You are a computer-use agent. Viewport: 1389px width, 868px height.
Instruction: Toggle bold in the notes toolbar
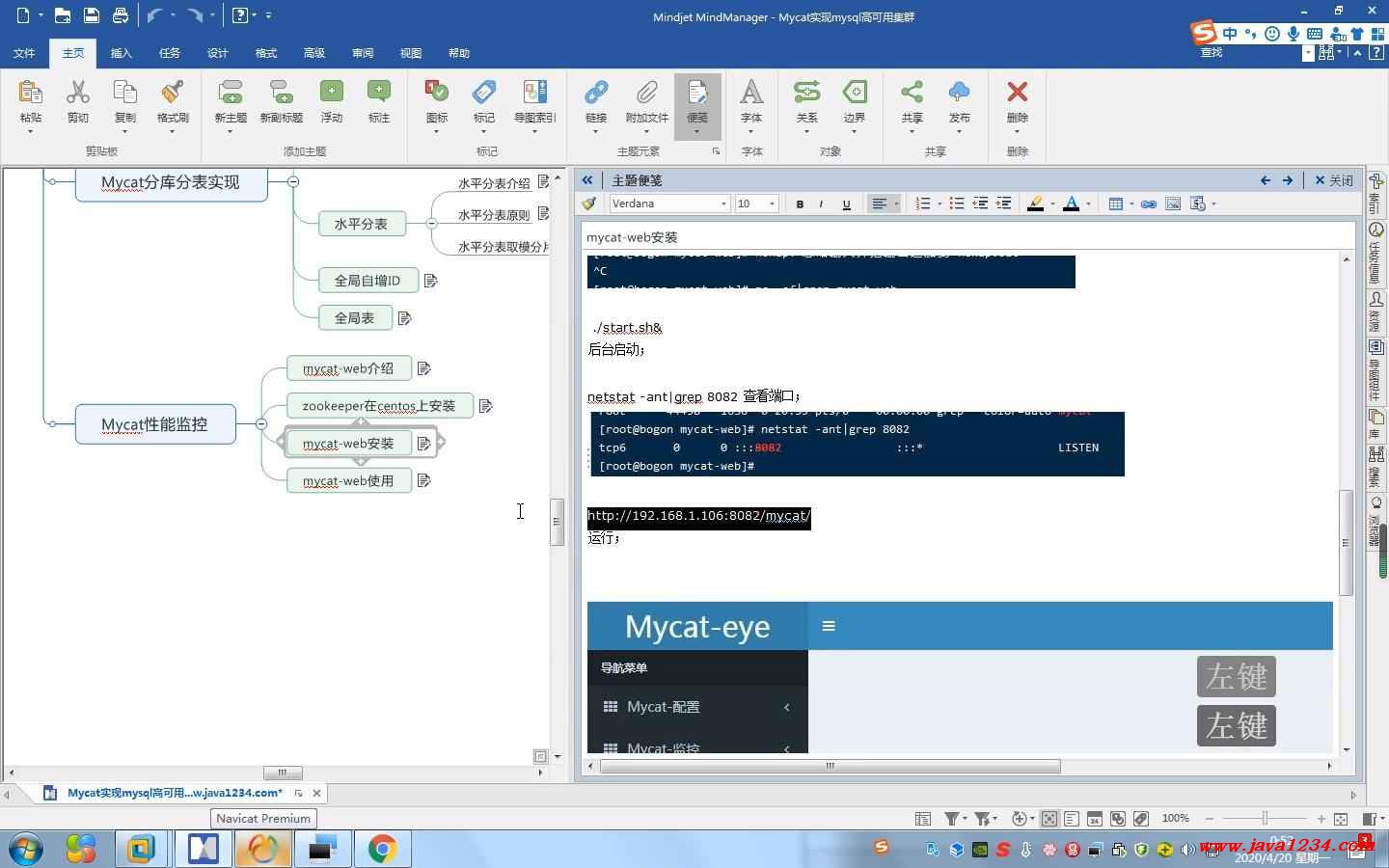pyautogui.click(x=800, y=203)
